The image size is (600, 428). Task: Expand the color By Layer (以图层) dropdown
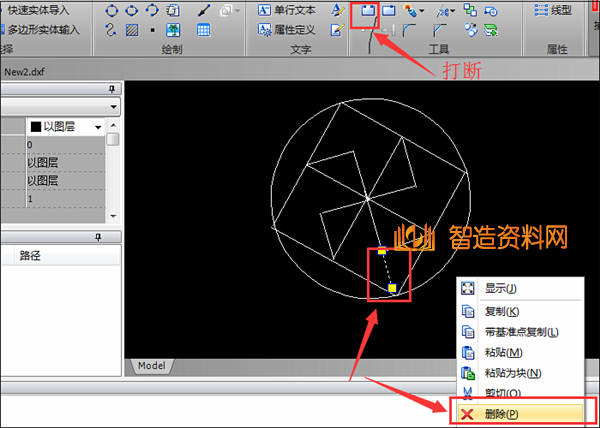98,127
